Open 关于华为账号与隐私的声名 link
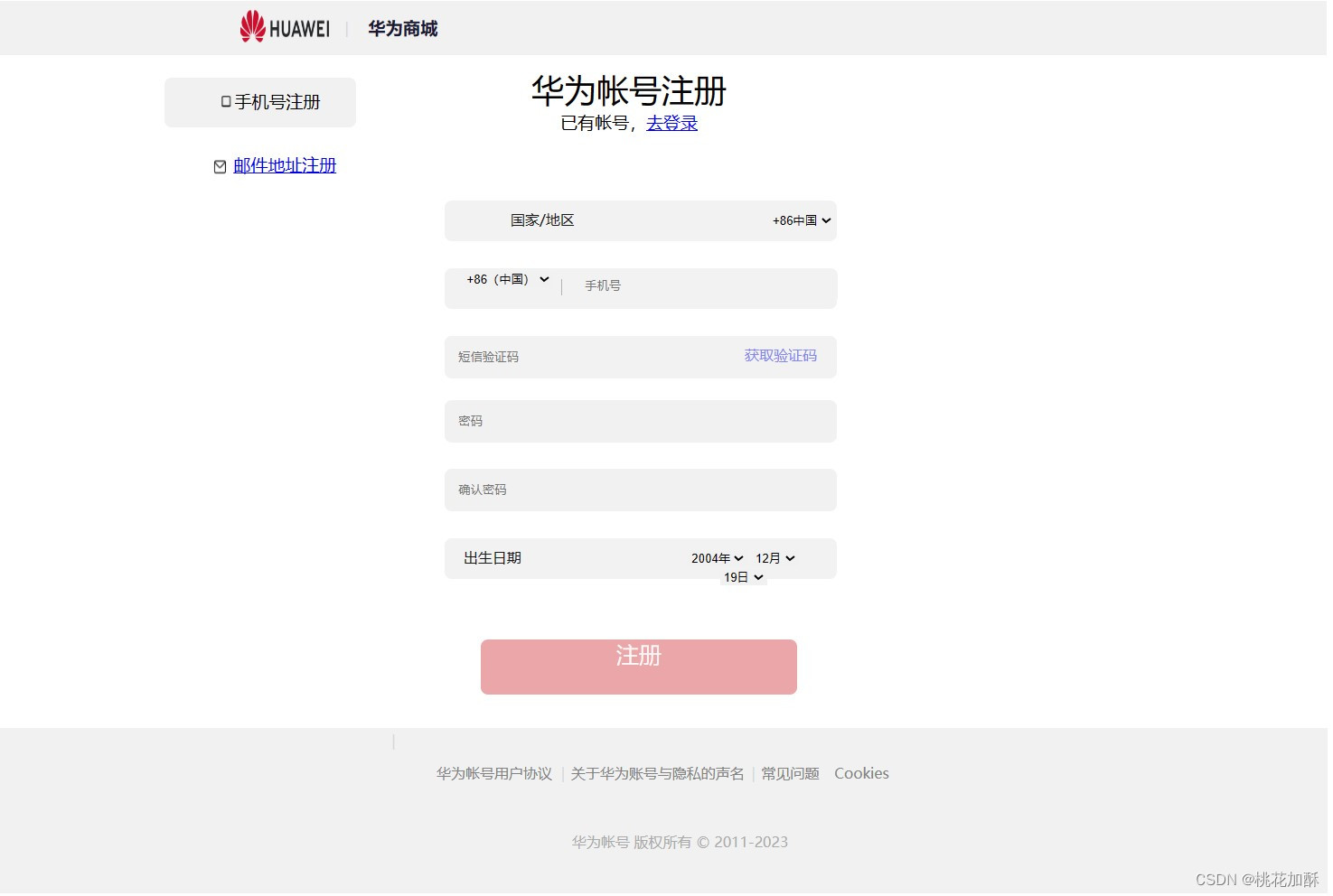 pos(658,773)
